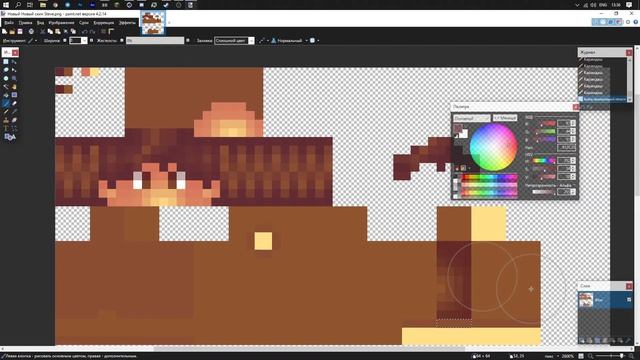Select the Move Selection tool
640x360 pixels.
coord(14,70)
